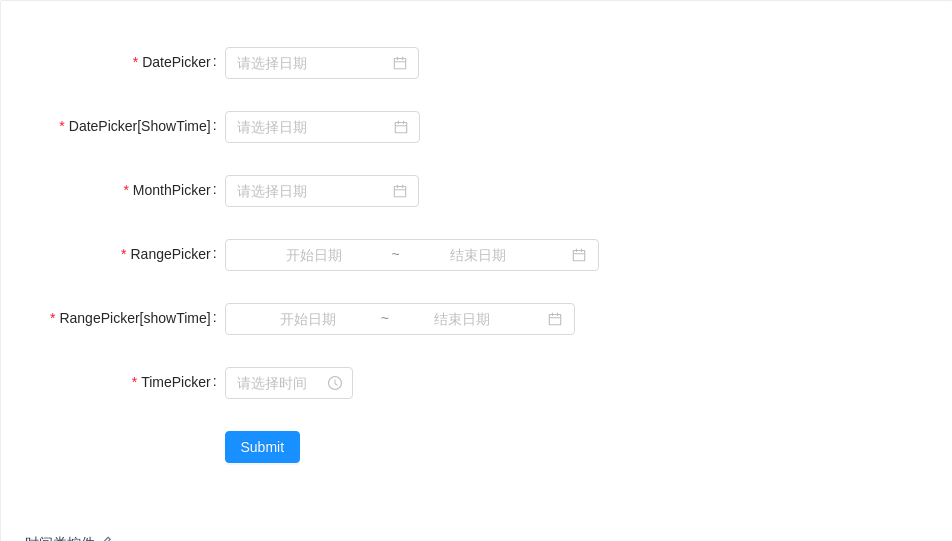Focus the RangePicker[showTime] 结束日期 end field

(x=462, y=319)
